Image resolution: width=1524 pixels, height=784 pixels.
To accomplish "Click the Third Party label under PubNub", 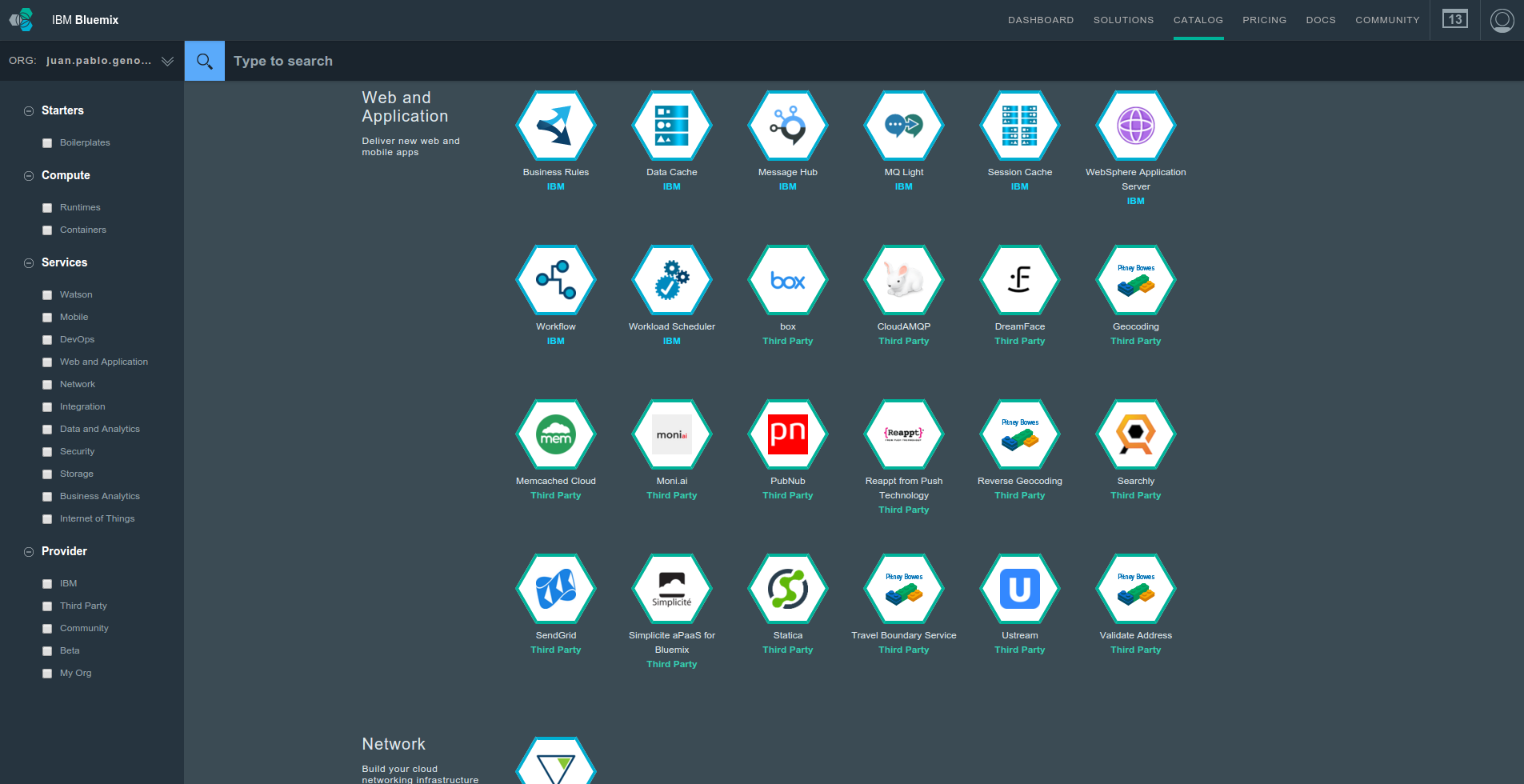I will click(788, 495).
